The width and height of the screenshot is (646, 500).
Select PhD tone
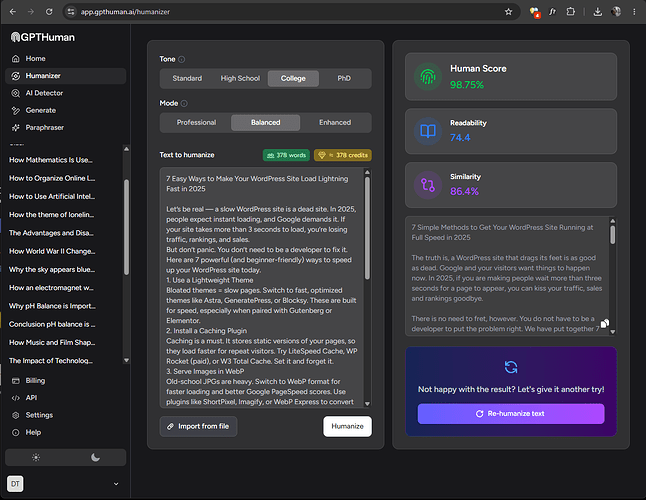click(344, 78)
